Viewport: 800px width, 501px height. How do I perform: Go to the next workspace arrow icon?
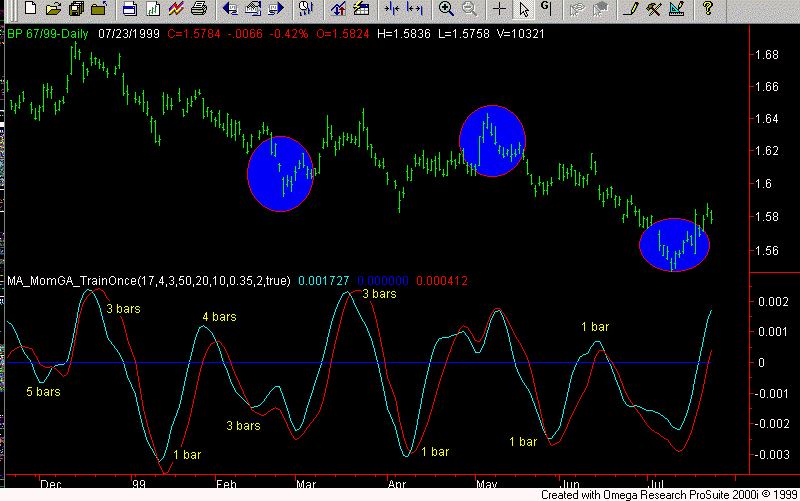(276, 8)
